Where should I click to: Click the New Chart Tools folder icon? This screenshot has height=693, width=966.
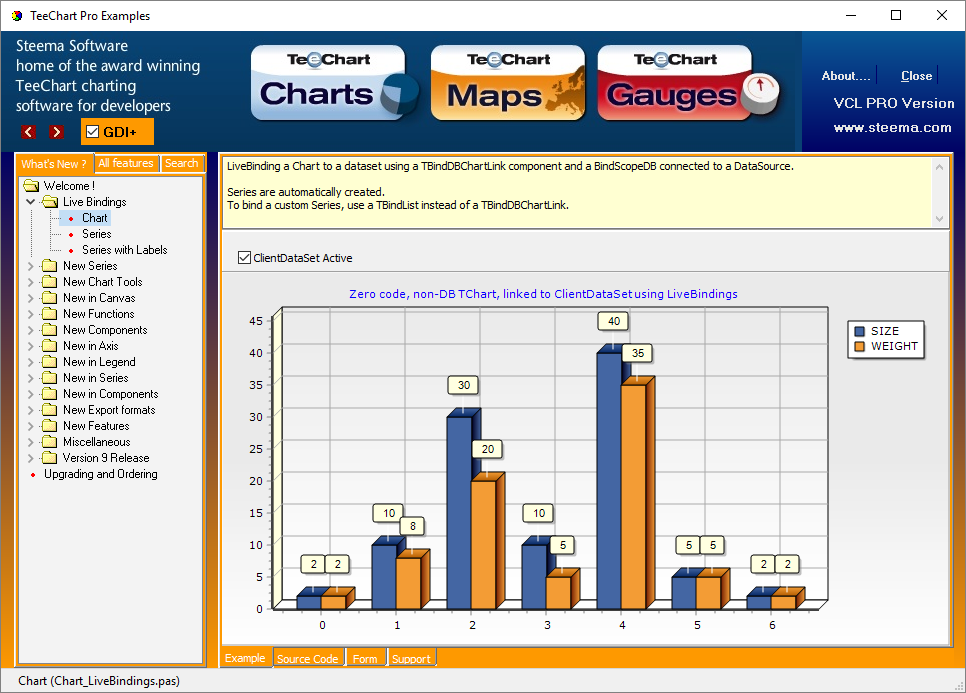(x=49, y=282)
